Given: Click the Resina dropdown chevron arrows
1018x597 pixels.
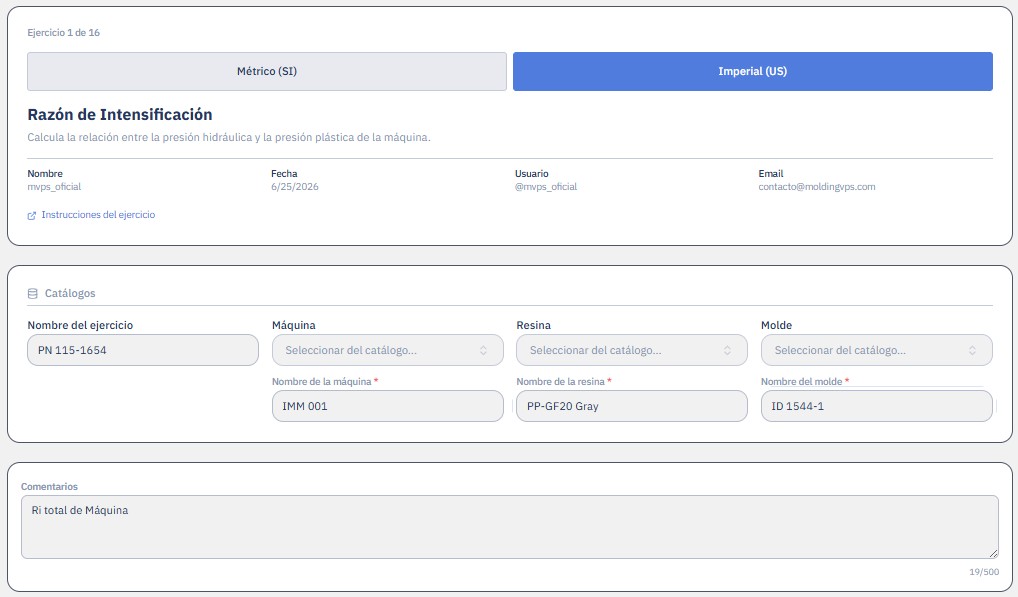Looking at the screenshot, I should click(728, 350).
